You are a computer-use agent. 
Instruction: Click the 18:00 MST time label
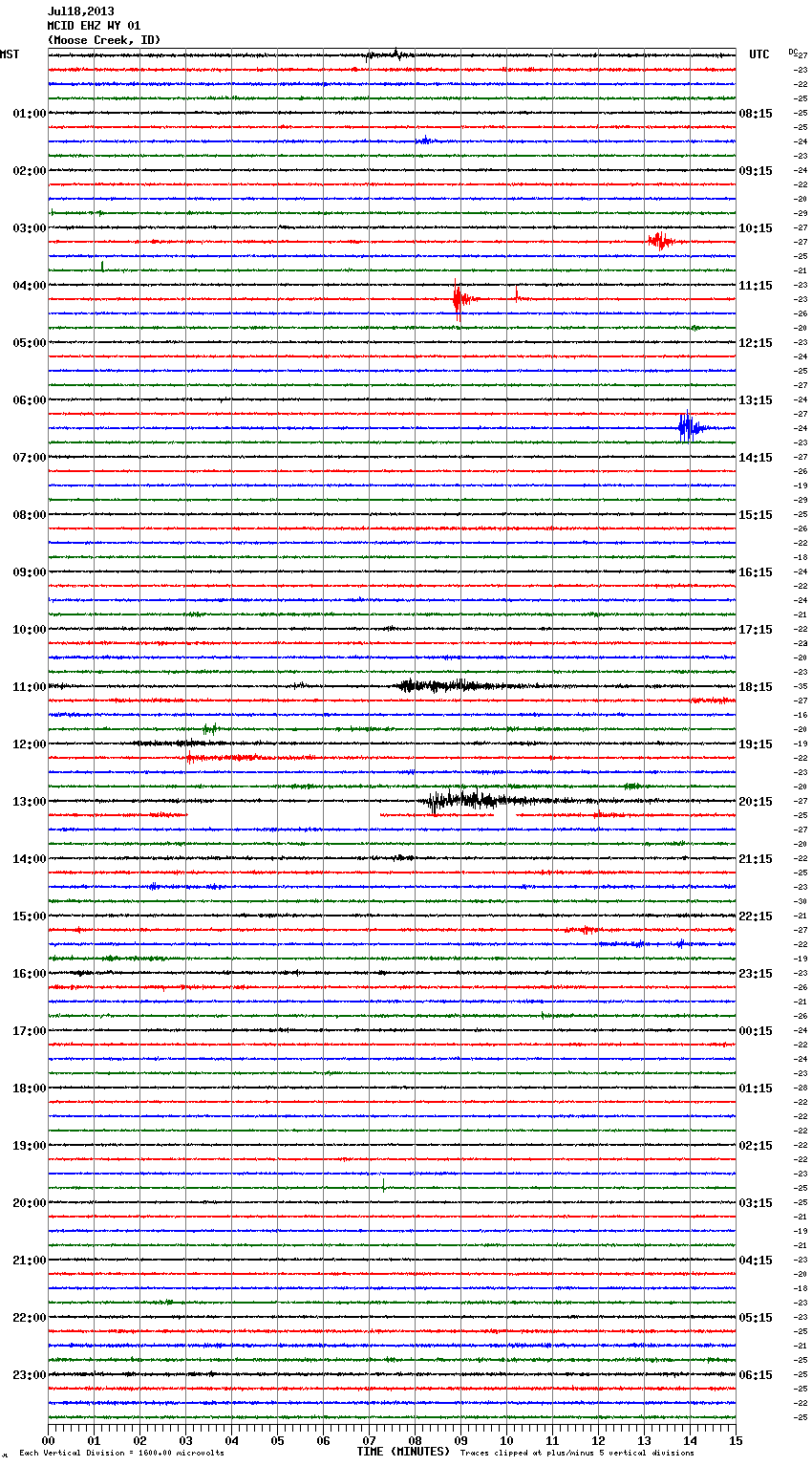click(29, 1089)
